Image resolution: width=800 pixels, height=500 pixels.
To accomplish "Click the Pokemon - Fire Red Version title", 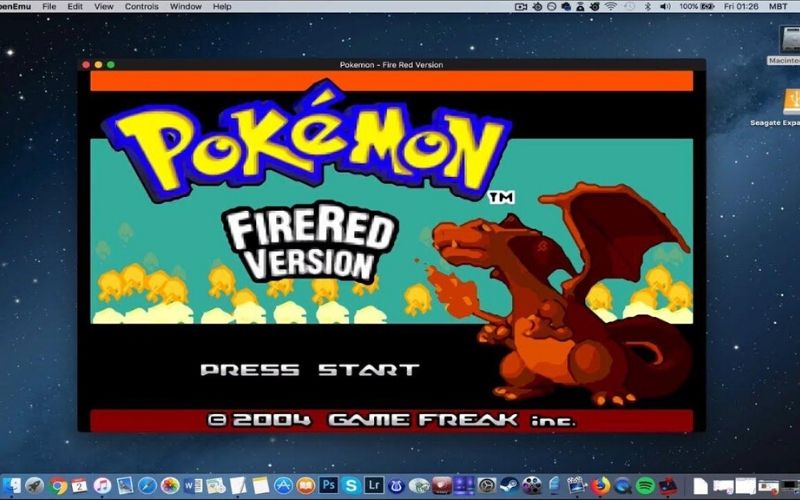I will [x=391, y=65].
